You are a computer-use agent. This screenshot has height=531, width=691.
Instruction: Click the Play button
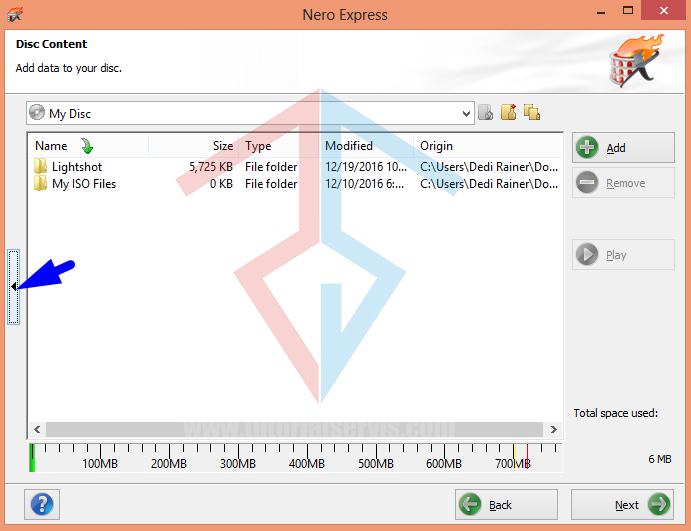pos(623,255)
